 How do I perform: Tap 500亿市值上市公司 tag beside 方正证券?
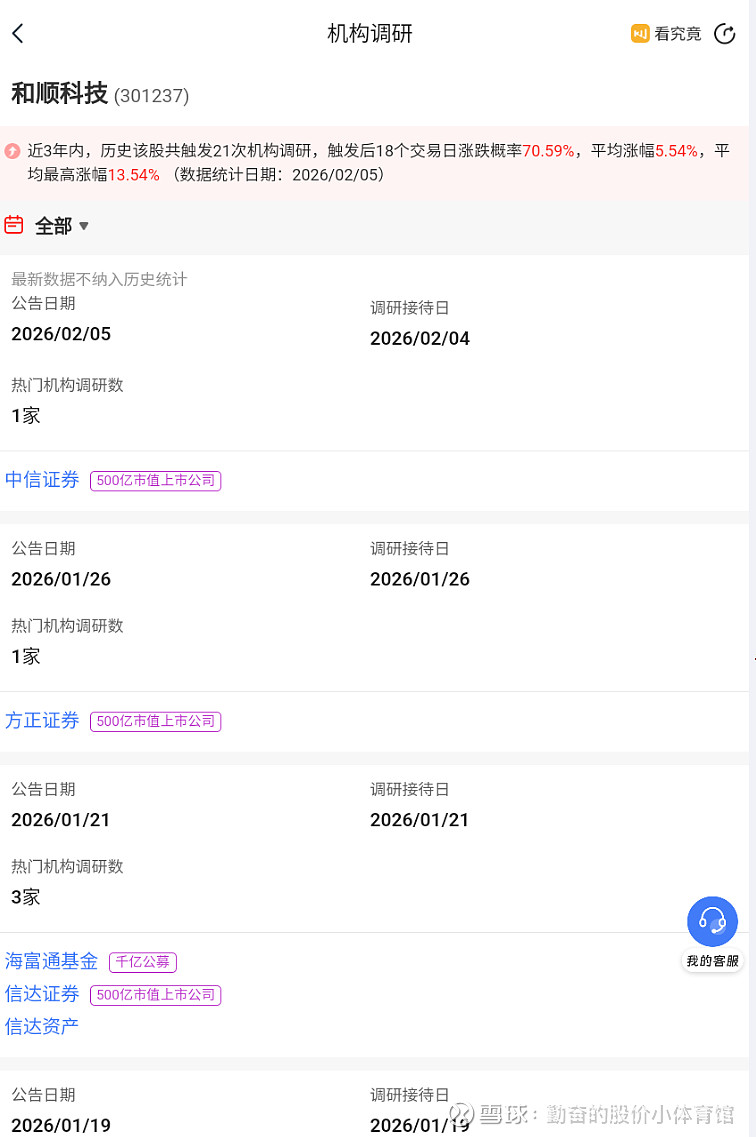[155, 721]
